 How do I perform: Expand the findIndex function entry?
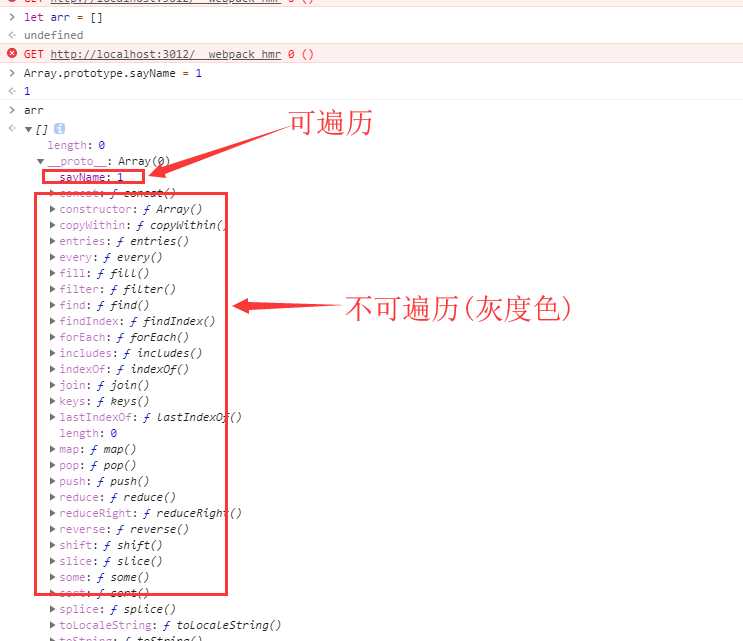53,321
